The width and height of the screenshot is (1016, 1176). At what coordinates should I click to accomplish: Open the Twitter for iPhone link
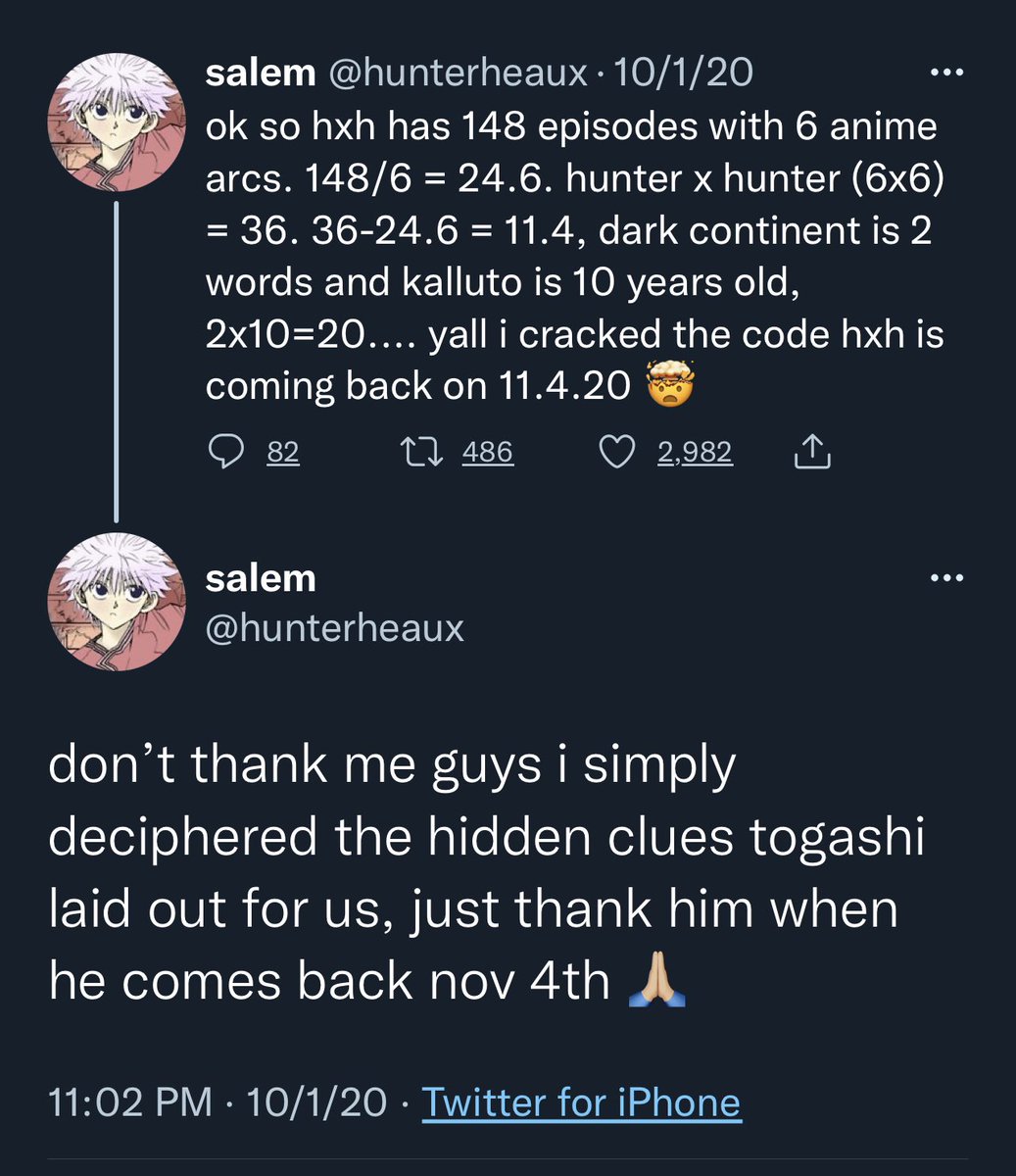pos(581,1102)
